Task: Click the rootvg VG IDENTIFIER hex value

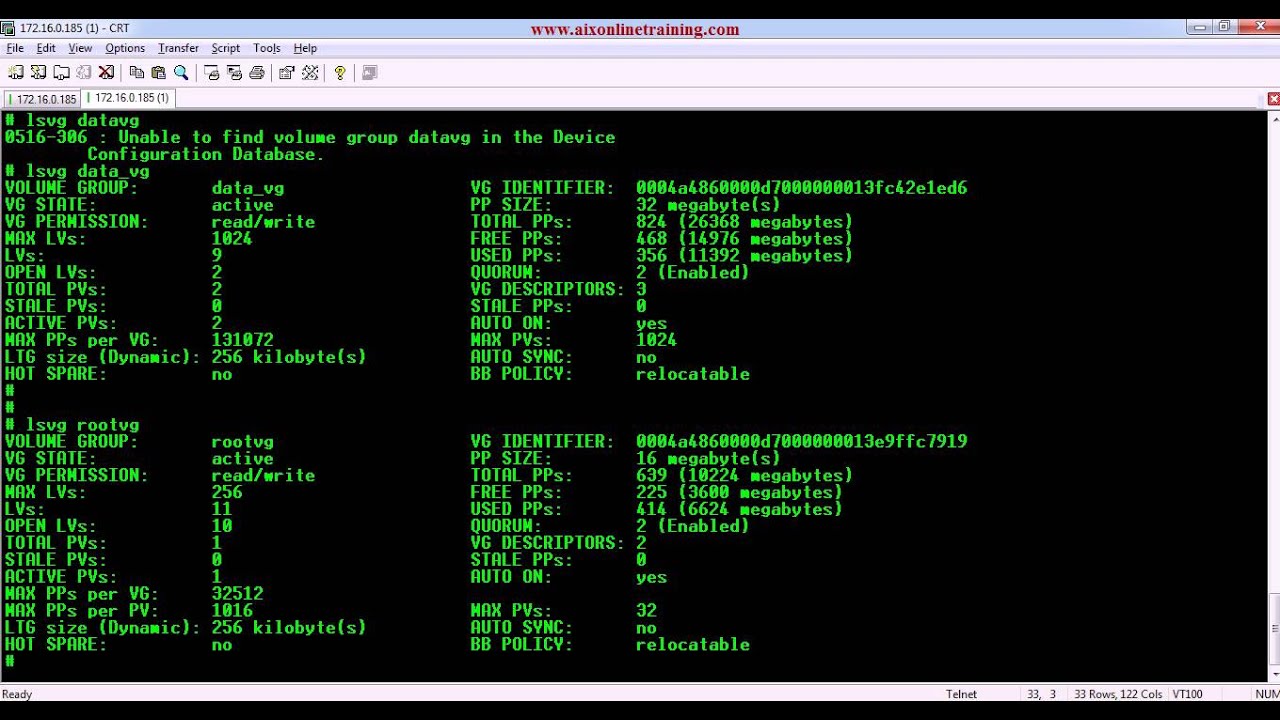Action: pyautogui.click(x=801, y=442)
